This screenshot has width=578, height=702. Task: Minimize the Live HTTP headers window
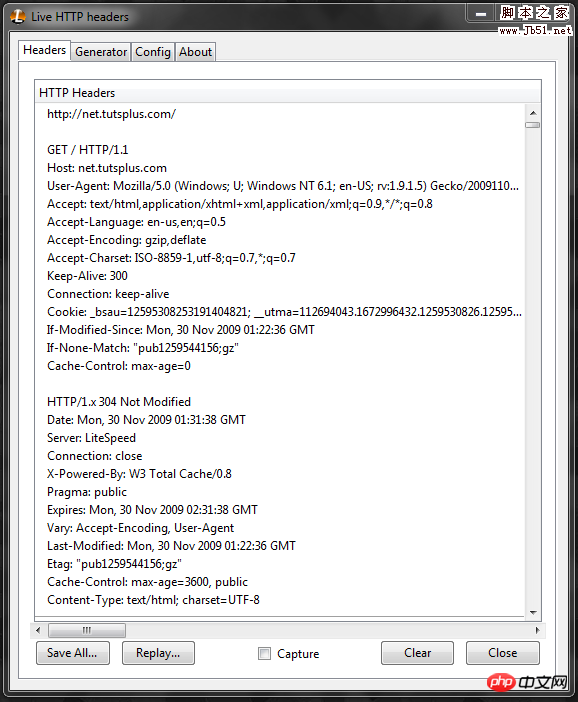481,14
